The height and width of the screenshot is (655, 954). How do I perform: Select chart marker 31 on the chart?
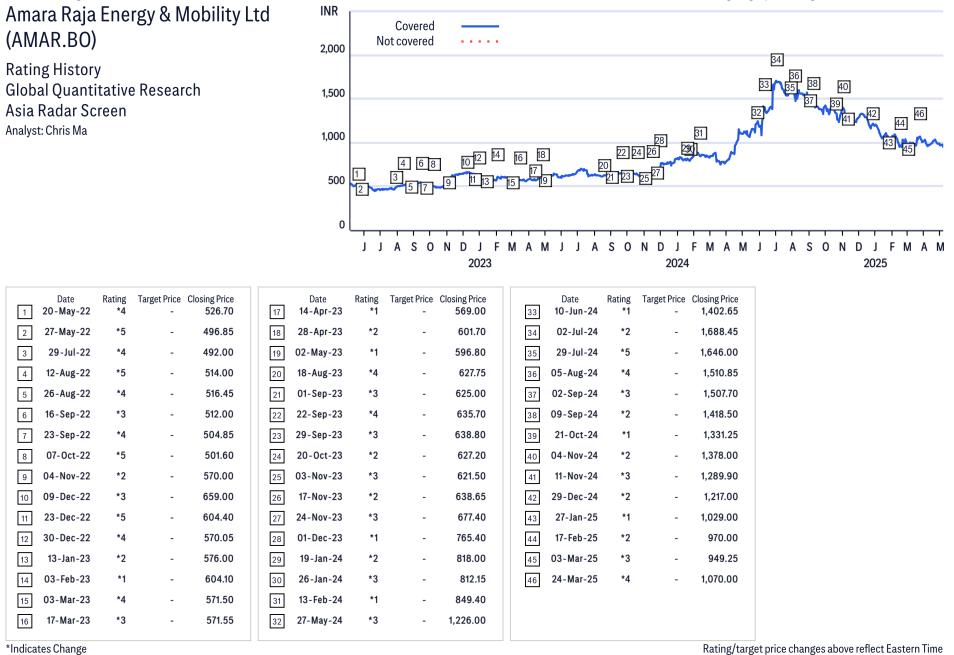[x=700, y=133]
